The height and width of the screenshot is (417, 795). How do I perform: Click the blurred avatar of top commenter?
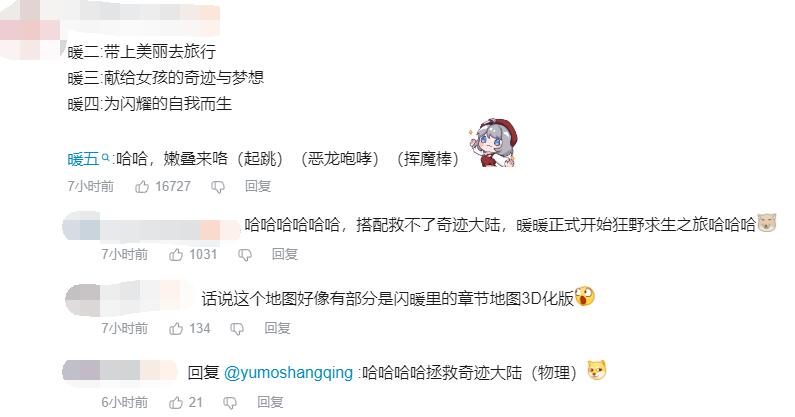(31, 30)
